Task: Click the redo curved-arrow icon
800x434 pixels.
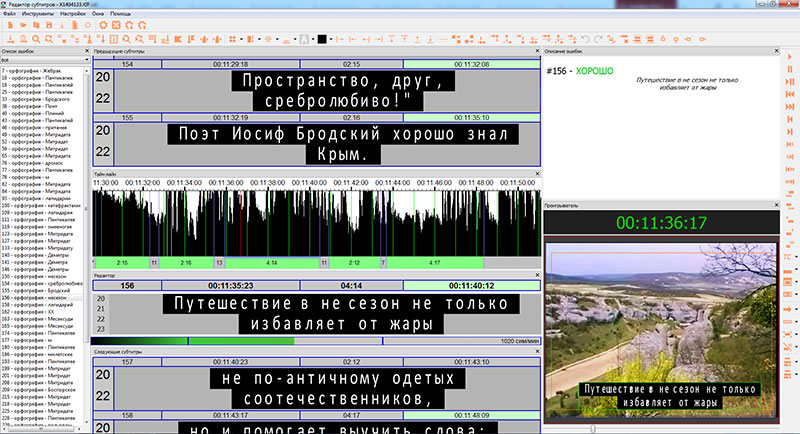Action: point(598,39)
